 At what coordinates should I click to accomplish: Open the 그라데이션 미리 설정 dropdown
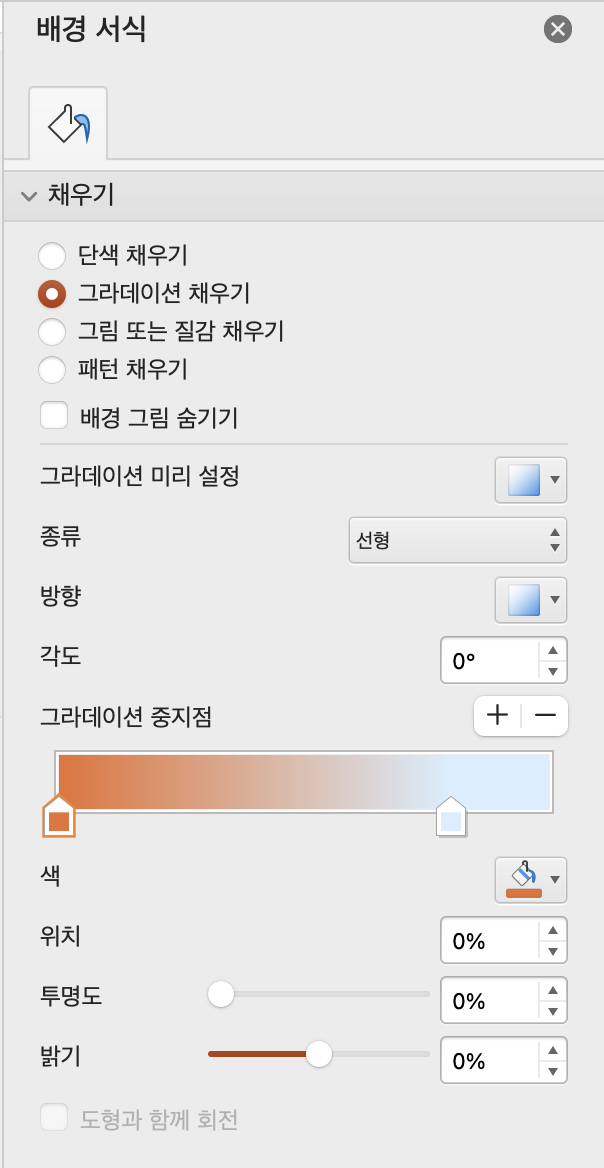(x=531, y=480)
